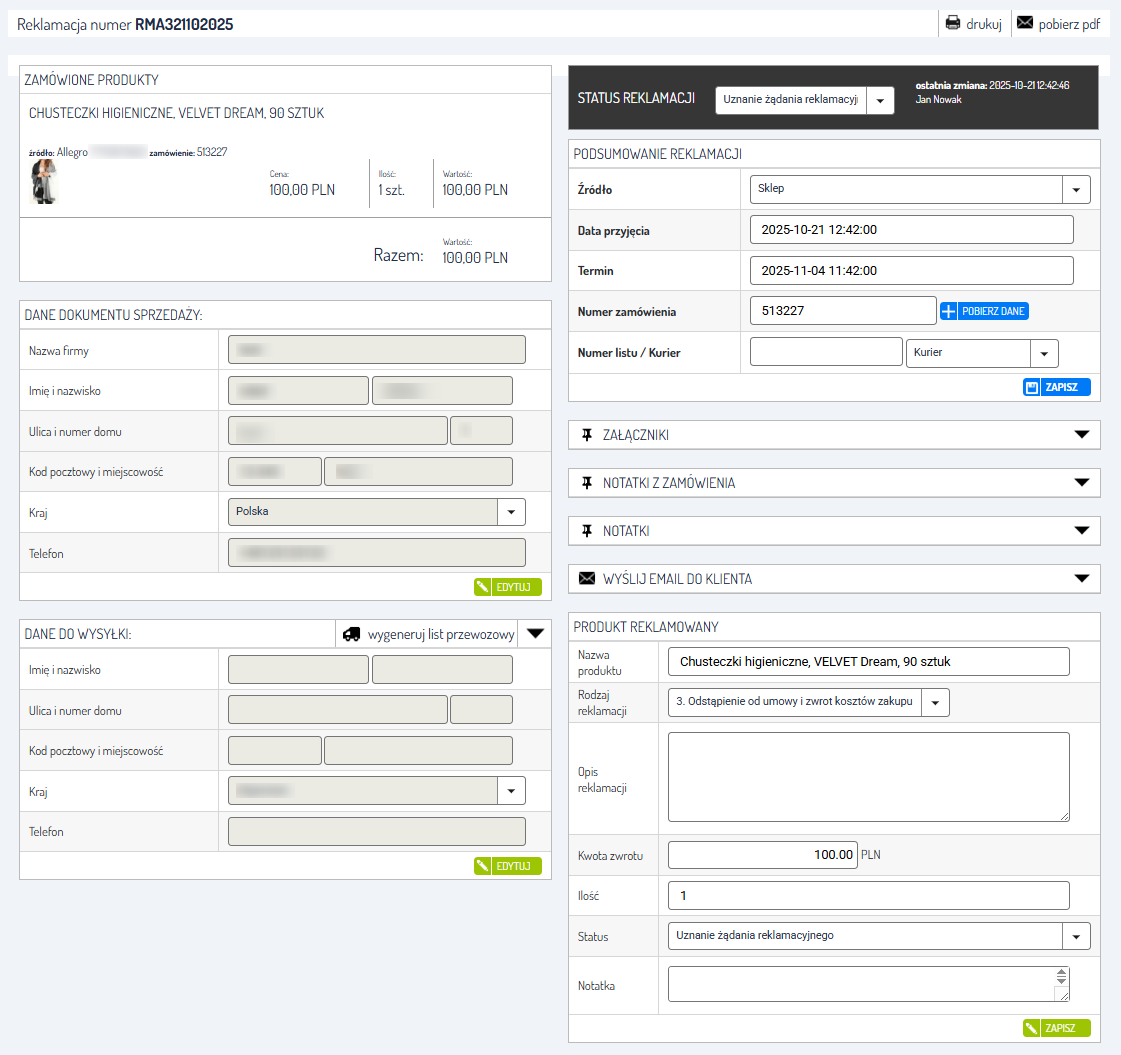Open the Kurier selection dropdown
This screenshot has height=1055, width=1121.
coord(1044,352)
